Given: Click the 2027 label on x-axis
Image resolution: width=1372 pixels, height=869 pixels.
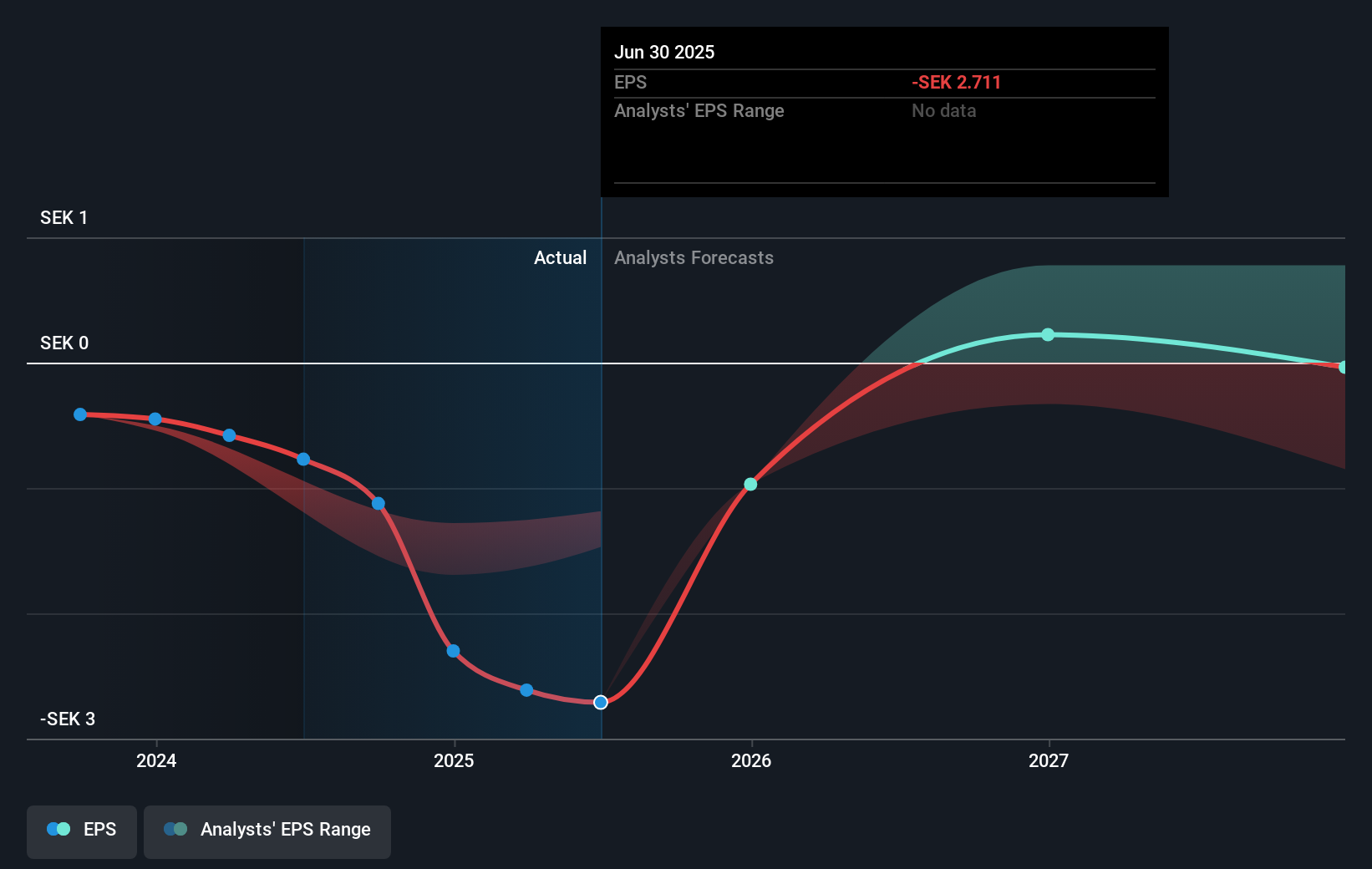Looking at the screenshot, I should tap(1049, 760).
